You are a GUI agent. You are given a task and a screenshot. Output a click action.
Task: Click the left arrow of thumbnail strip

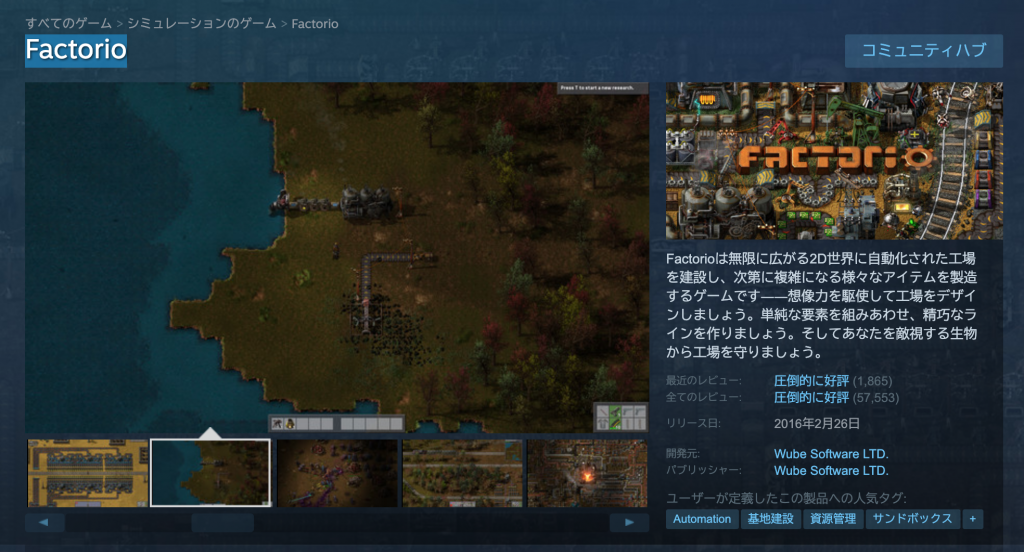click(44, 523)
